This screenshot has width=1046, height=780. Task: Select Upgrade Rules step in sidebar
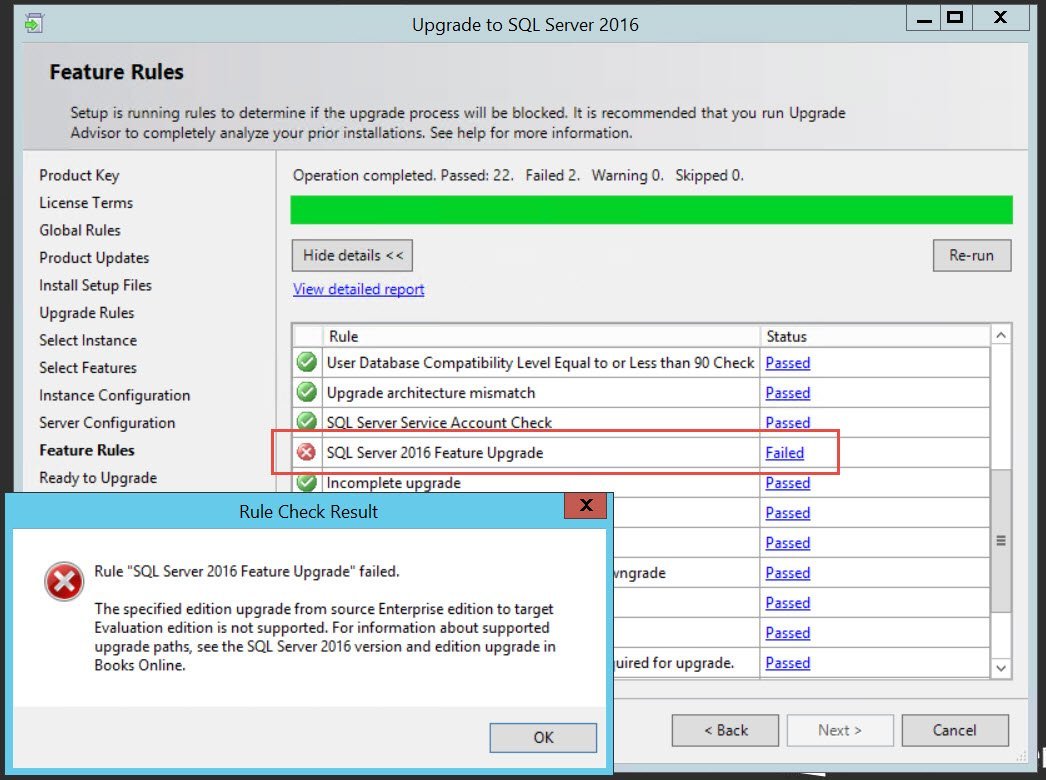pos(87,313)
